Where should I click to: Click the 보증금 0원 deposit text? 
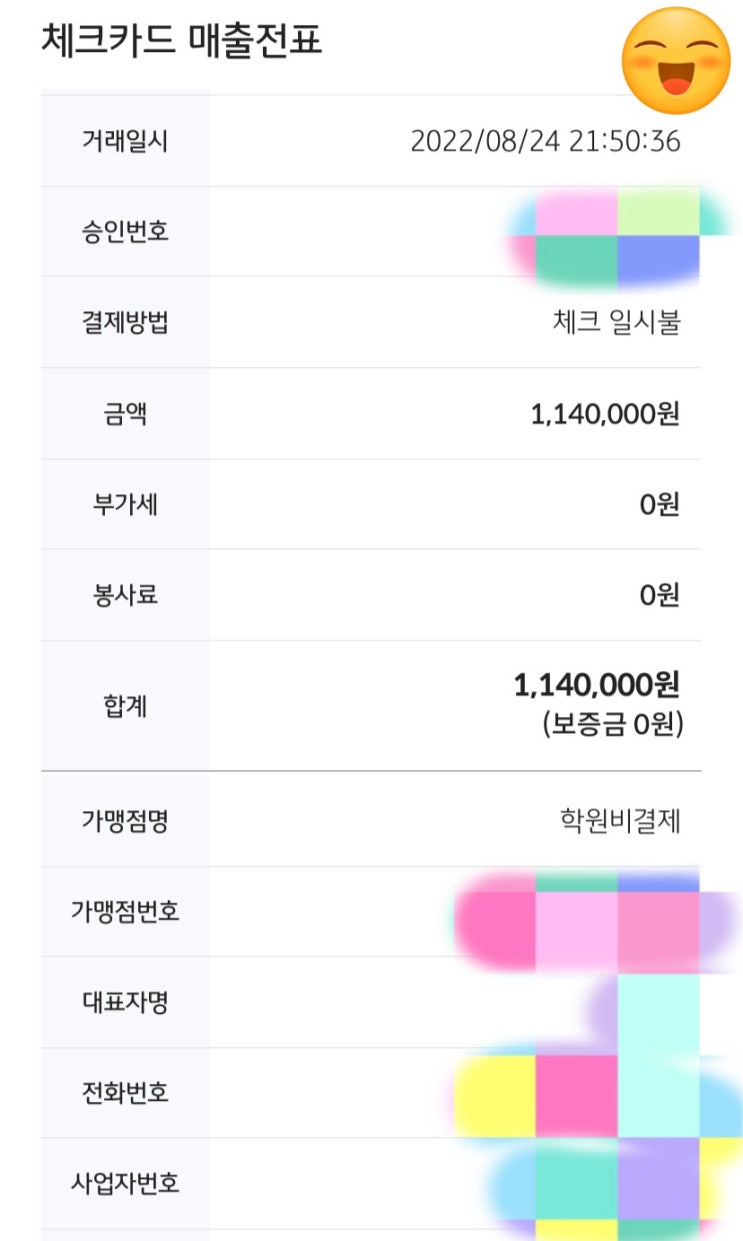point(612,724)
